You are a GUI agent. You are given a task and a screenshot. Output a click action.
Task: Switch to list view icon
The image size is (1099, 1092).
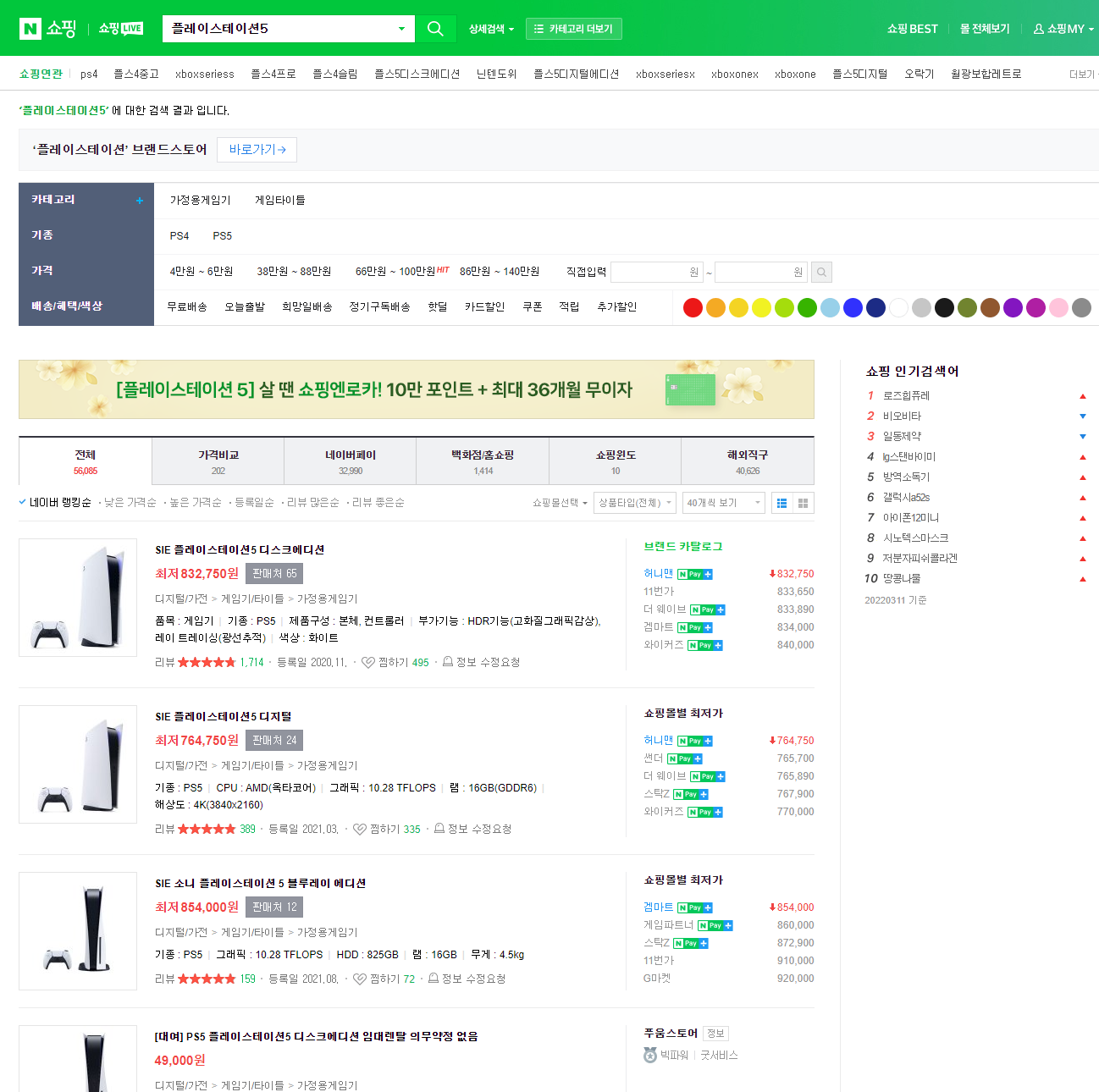click(x=781, y=503)
